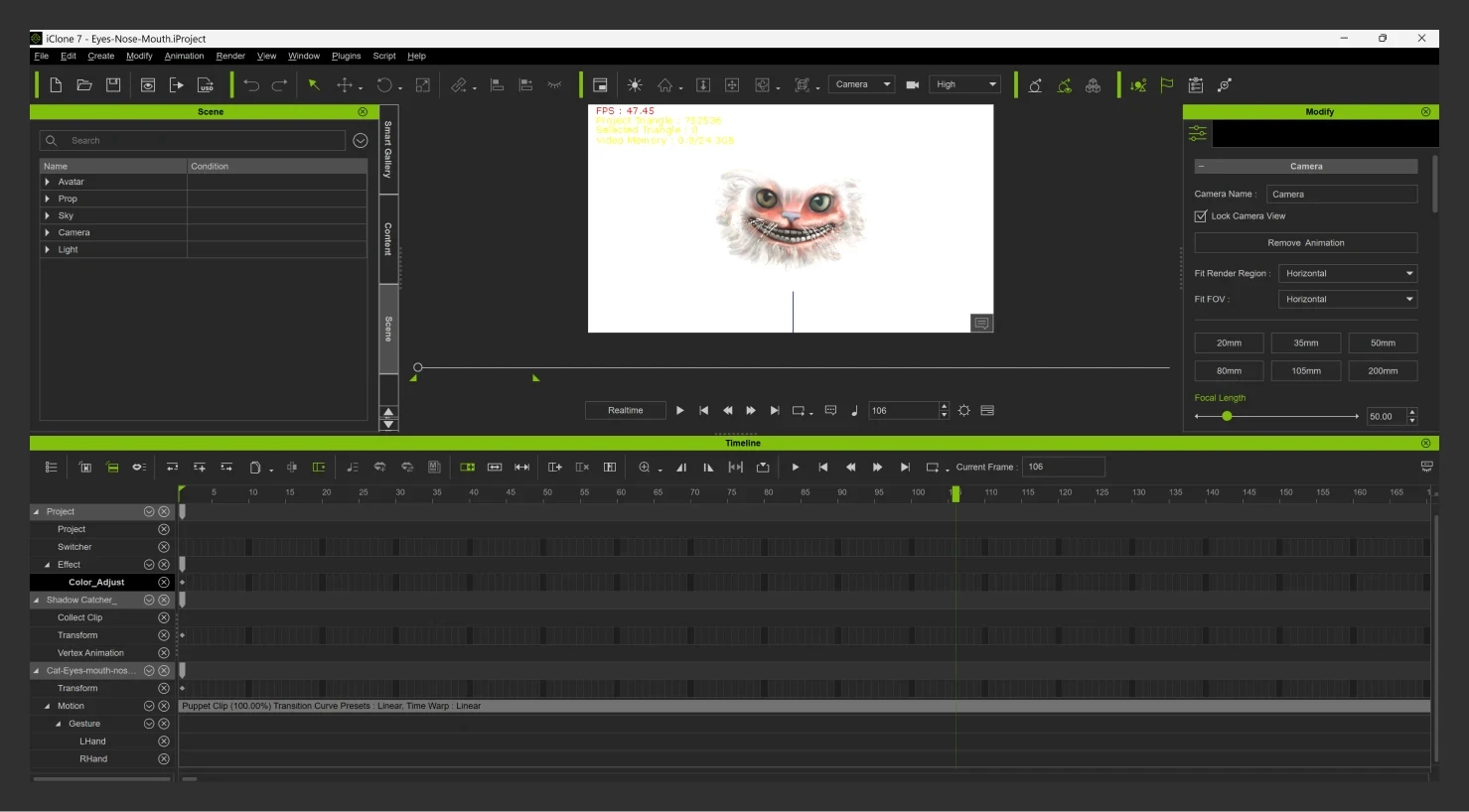Set lens to 20mm preset
Viewport: 1469px width, 812px height.
click(x=1229, y=342)
